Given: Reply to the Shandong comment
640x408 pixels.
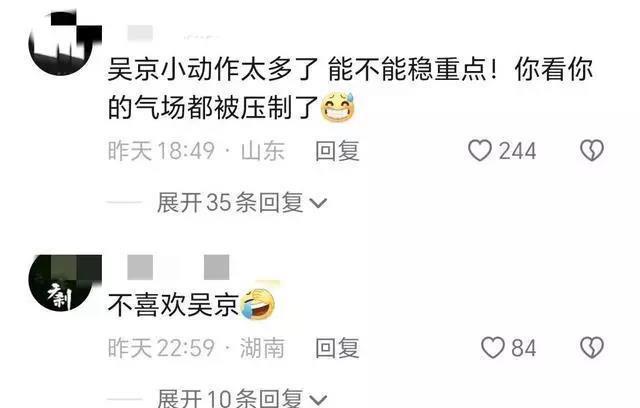Looking at the screenshot, I should coord(337,151).
